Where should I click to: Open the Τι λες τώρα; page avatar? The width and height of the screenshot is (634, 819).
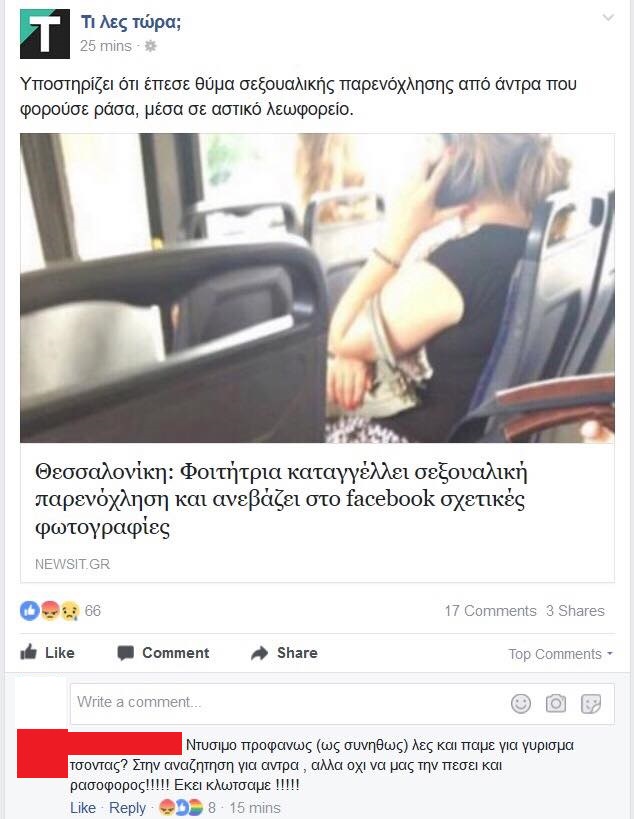click(x=45, y=34)
